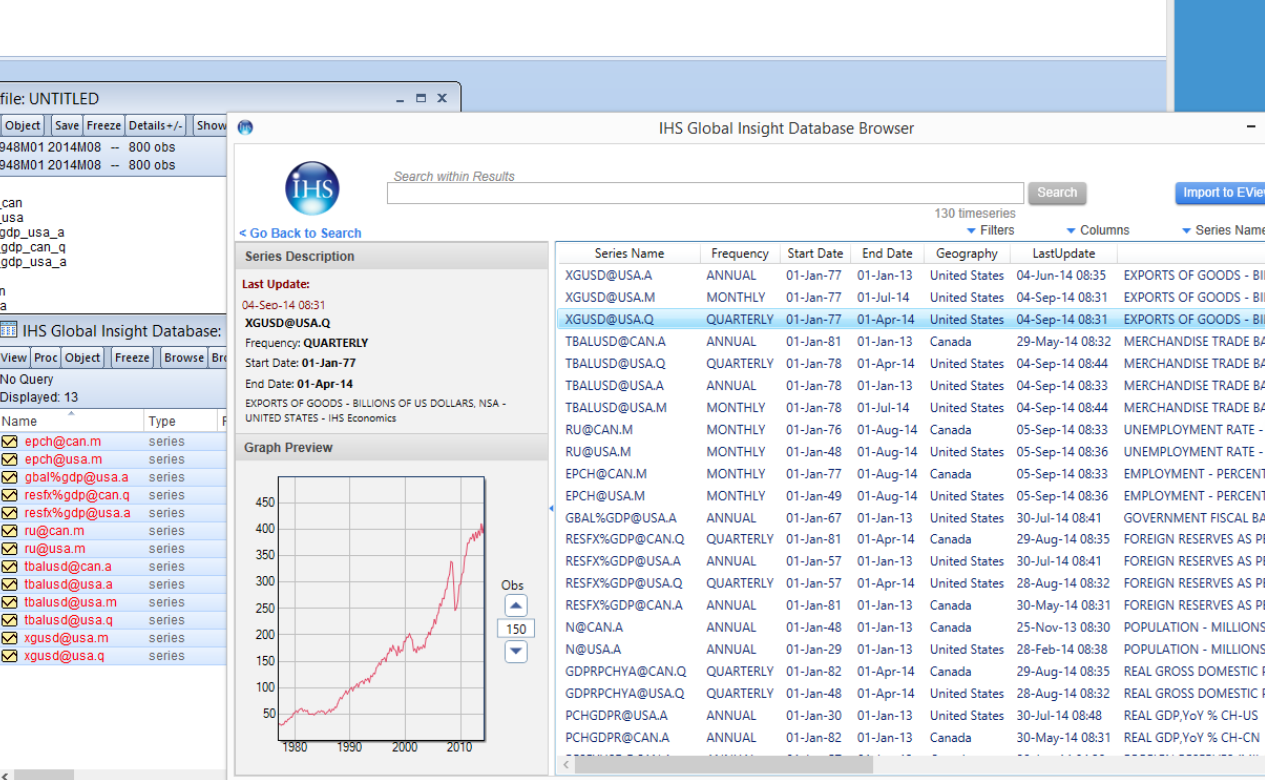Click Save in workfile toolbar
The image size is (1265, 780).
point(67,125)
